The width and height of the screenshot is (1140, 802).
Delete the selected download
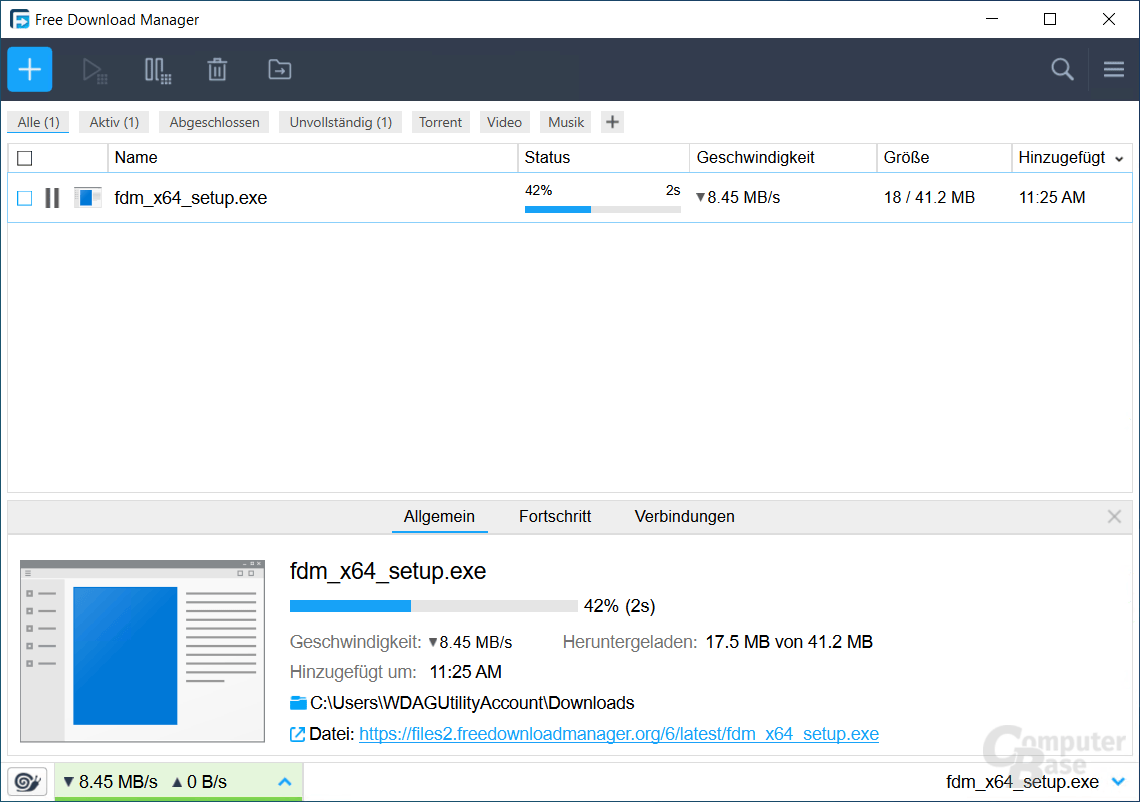point(218,70)
